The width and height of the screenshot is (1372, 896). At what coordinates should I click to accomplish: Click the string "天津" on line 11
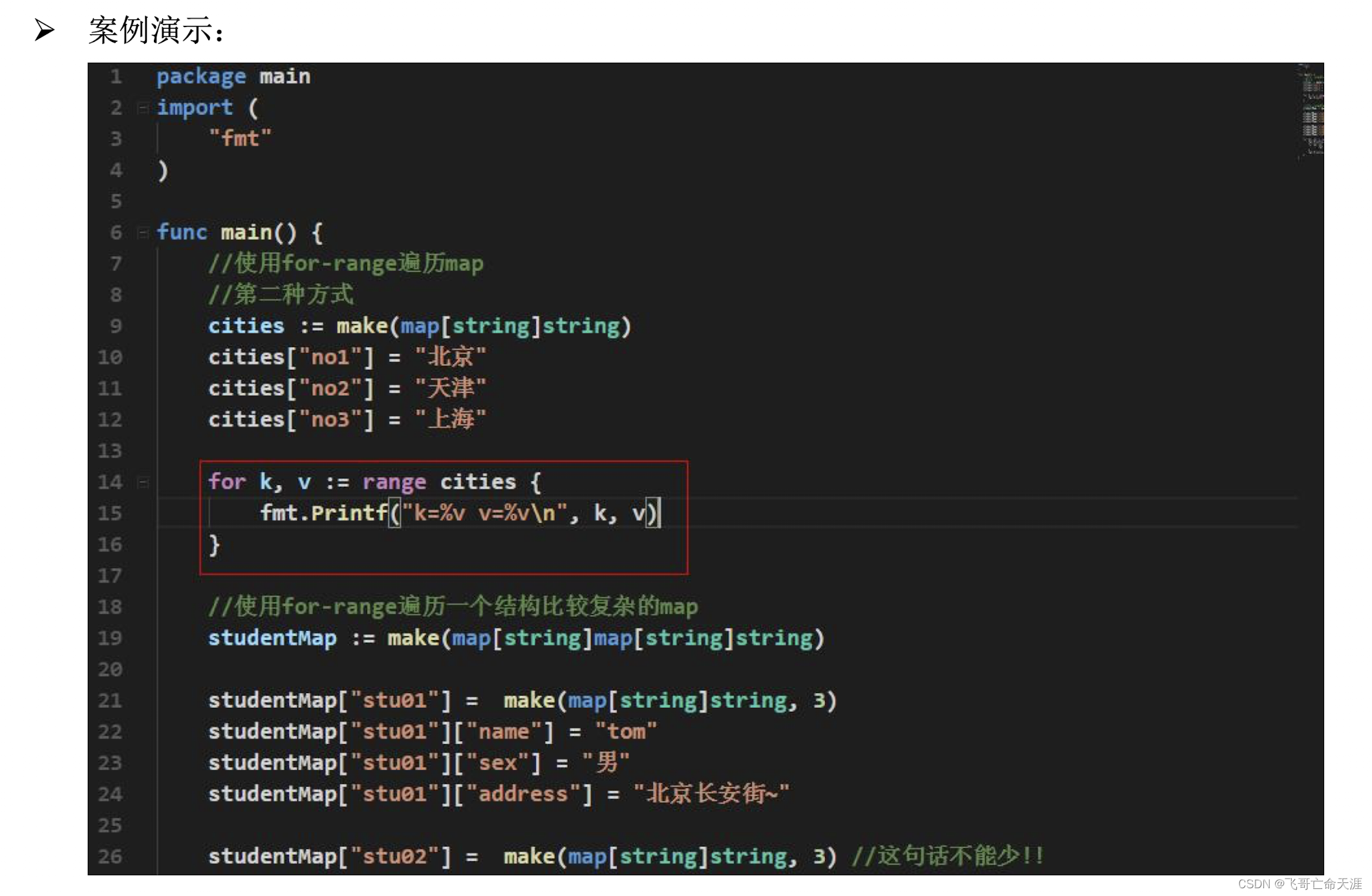[x=451, y=388]
